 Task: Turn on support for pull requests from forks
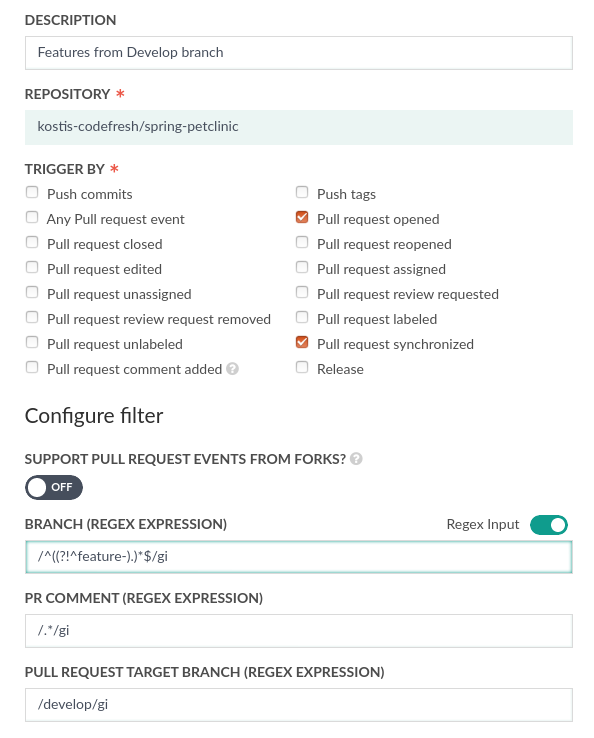(54, 487)
